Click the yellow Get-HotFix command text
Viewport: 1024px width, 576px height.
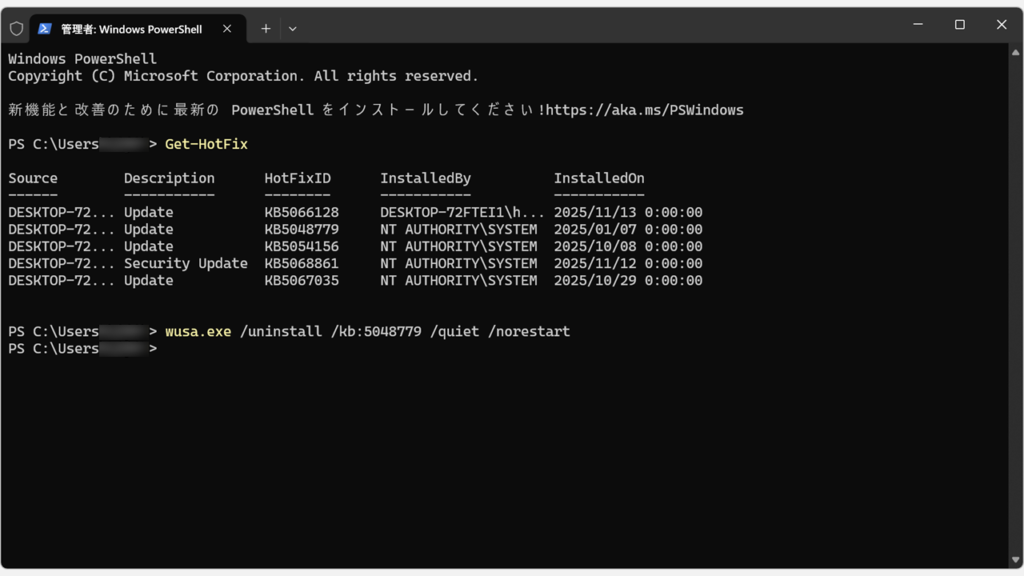point(205,144)
